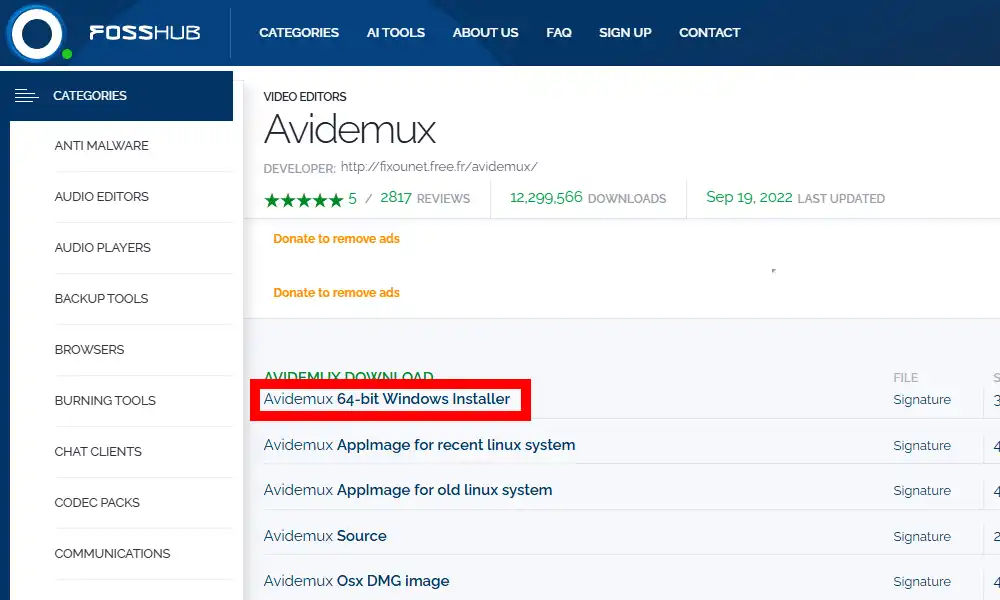1000x600 pixels.
Task: Open the developer URL fixounet.free.fr/avidemux
Action: pyautogui.click(x=439, y=166)
